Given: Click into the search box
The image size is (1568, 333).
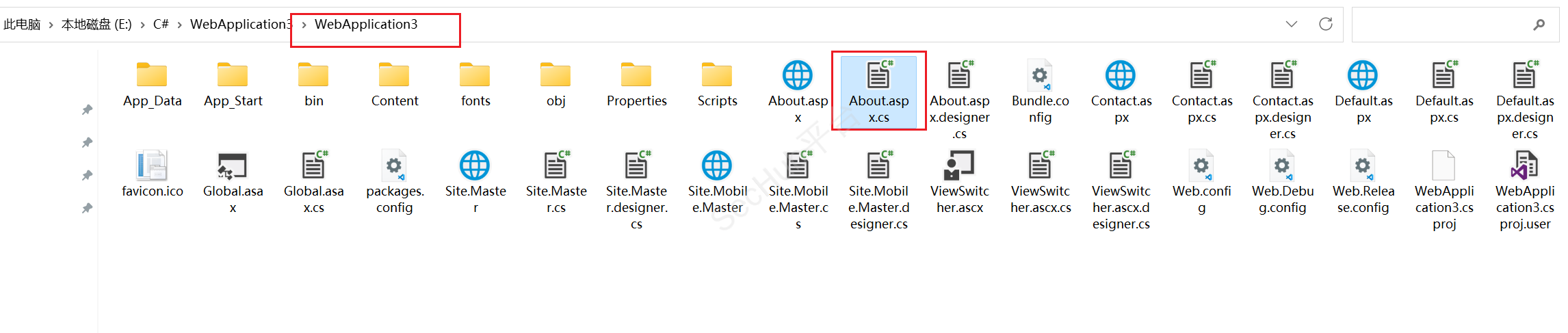Looking at the screenshot, I should point(1437,25).
